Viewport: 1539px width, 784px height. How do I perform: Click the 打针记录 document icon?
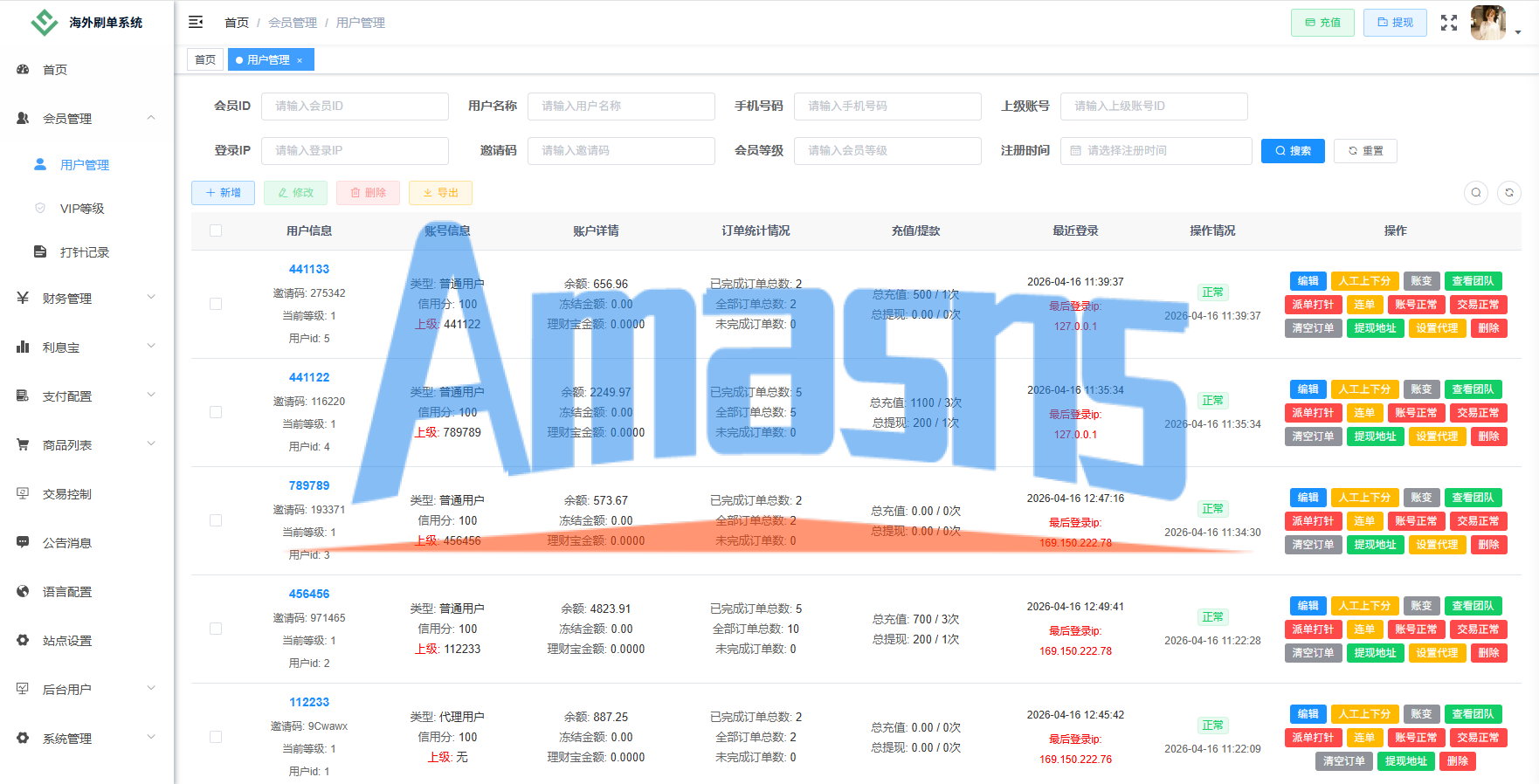(40, 251)
